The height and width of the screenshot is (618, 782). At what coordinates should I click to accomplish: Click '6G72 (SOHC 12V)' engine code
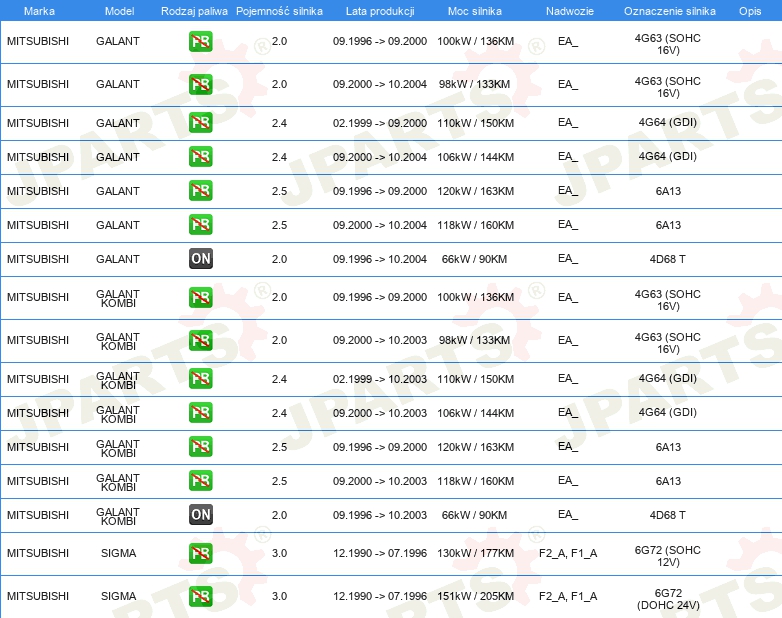point(668,556)
